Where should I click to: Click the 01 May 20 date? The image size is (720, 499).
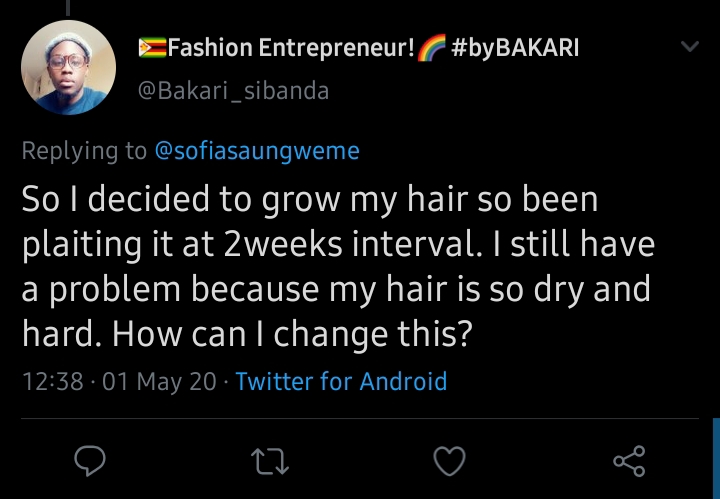pyautogui.click(x=158, y=381)
